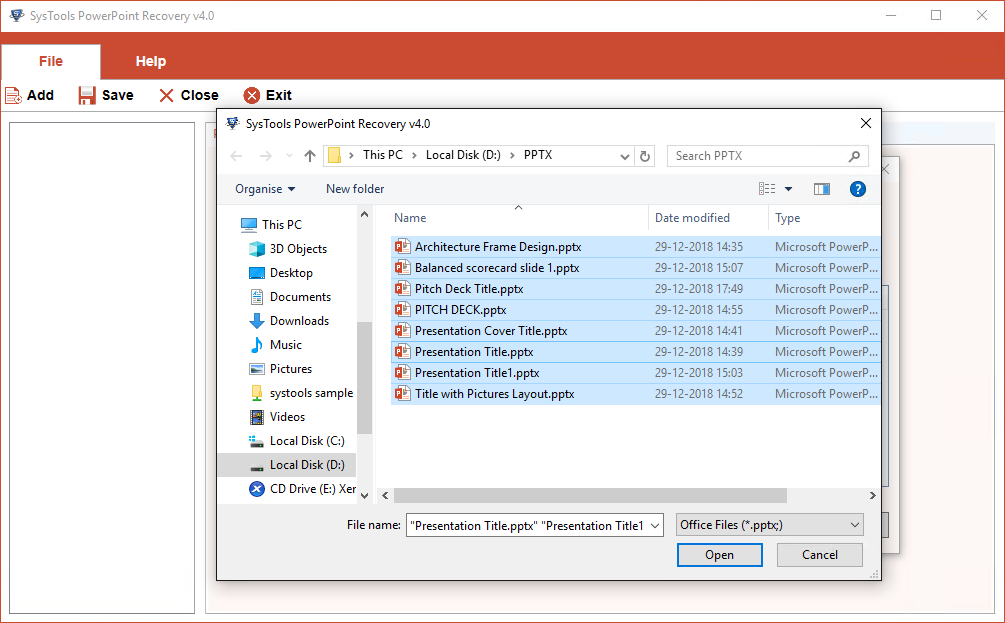Click the Close file toolbar item

pos(188,96)
